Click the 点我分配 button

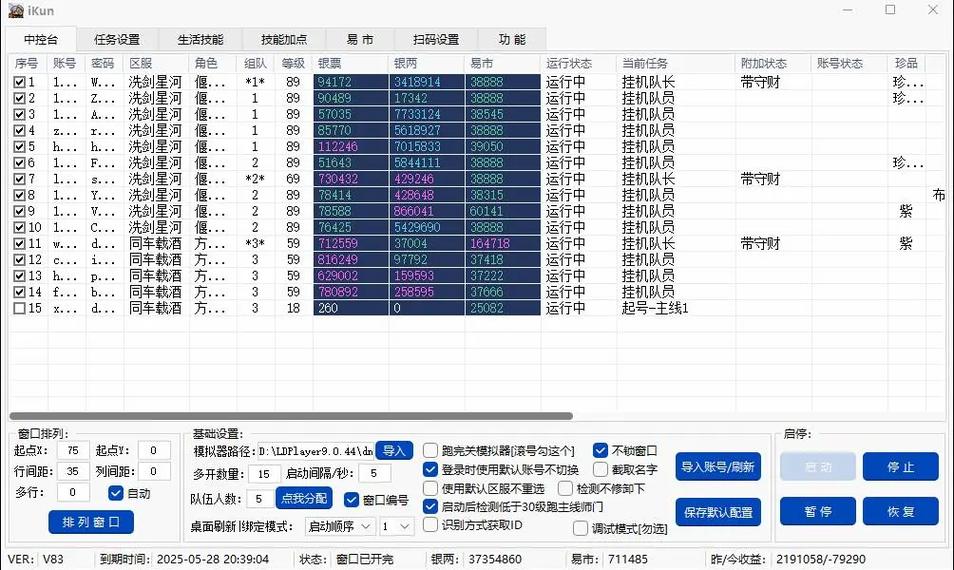tap(304, 498)
